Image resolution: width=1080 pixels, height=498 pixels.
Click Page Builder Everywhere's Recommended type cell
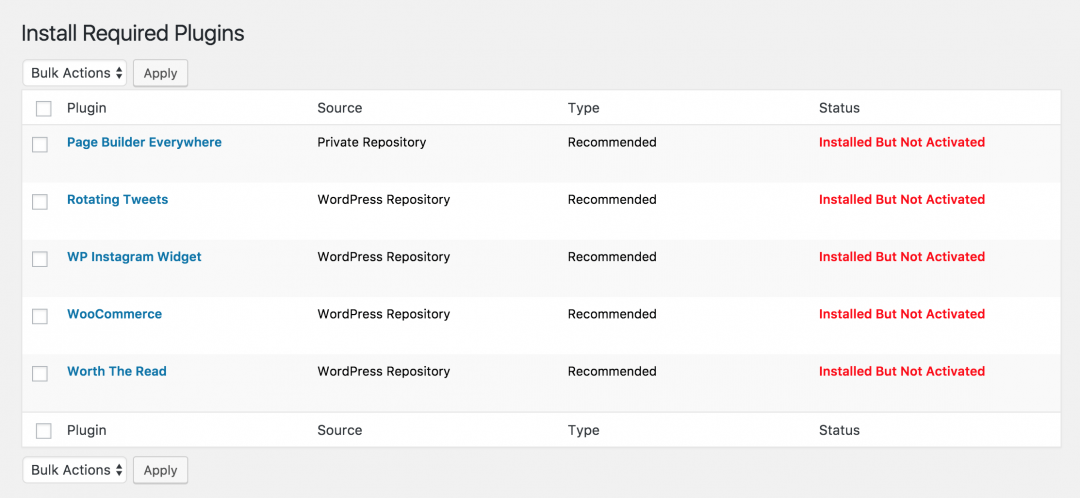[612, 143]
